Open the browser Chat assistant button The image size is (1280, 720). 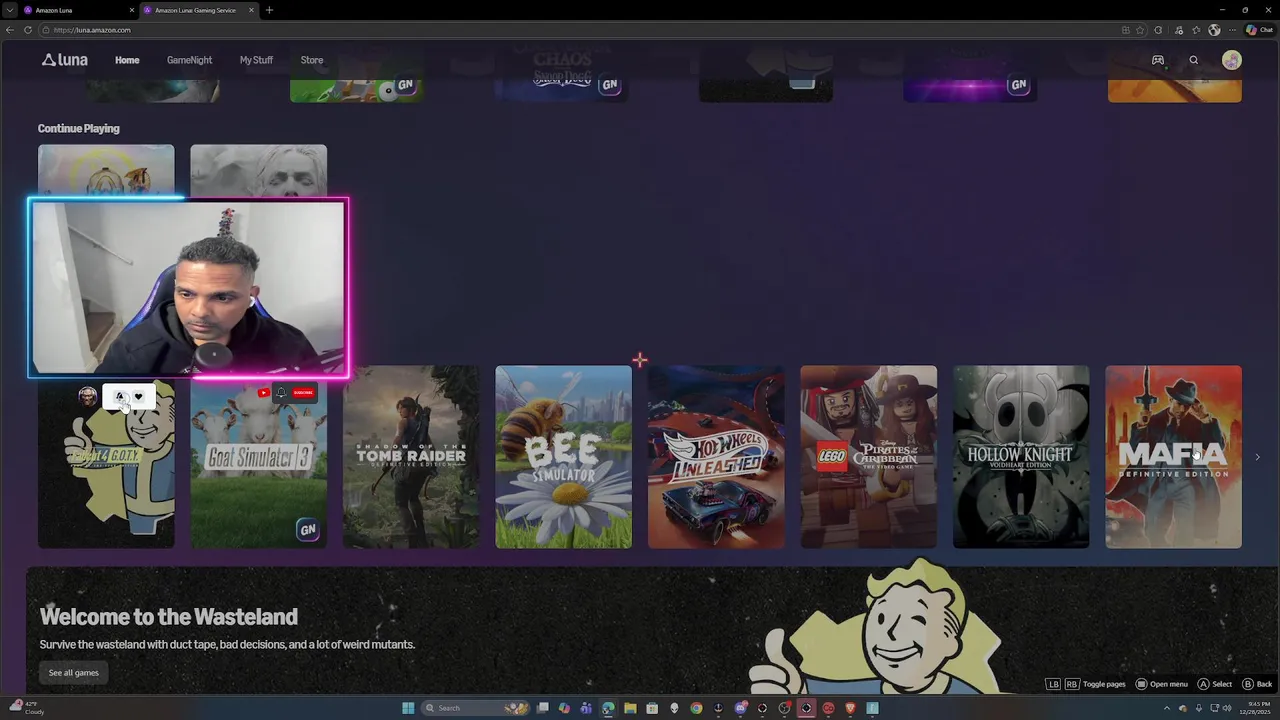1259,30
